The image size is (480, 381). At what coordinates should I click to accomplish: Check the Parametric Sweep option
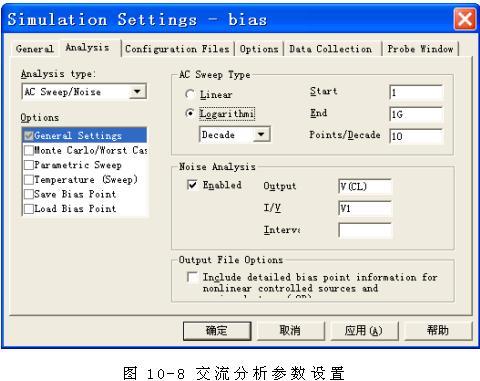point(29,165)
